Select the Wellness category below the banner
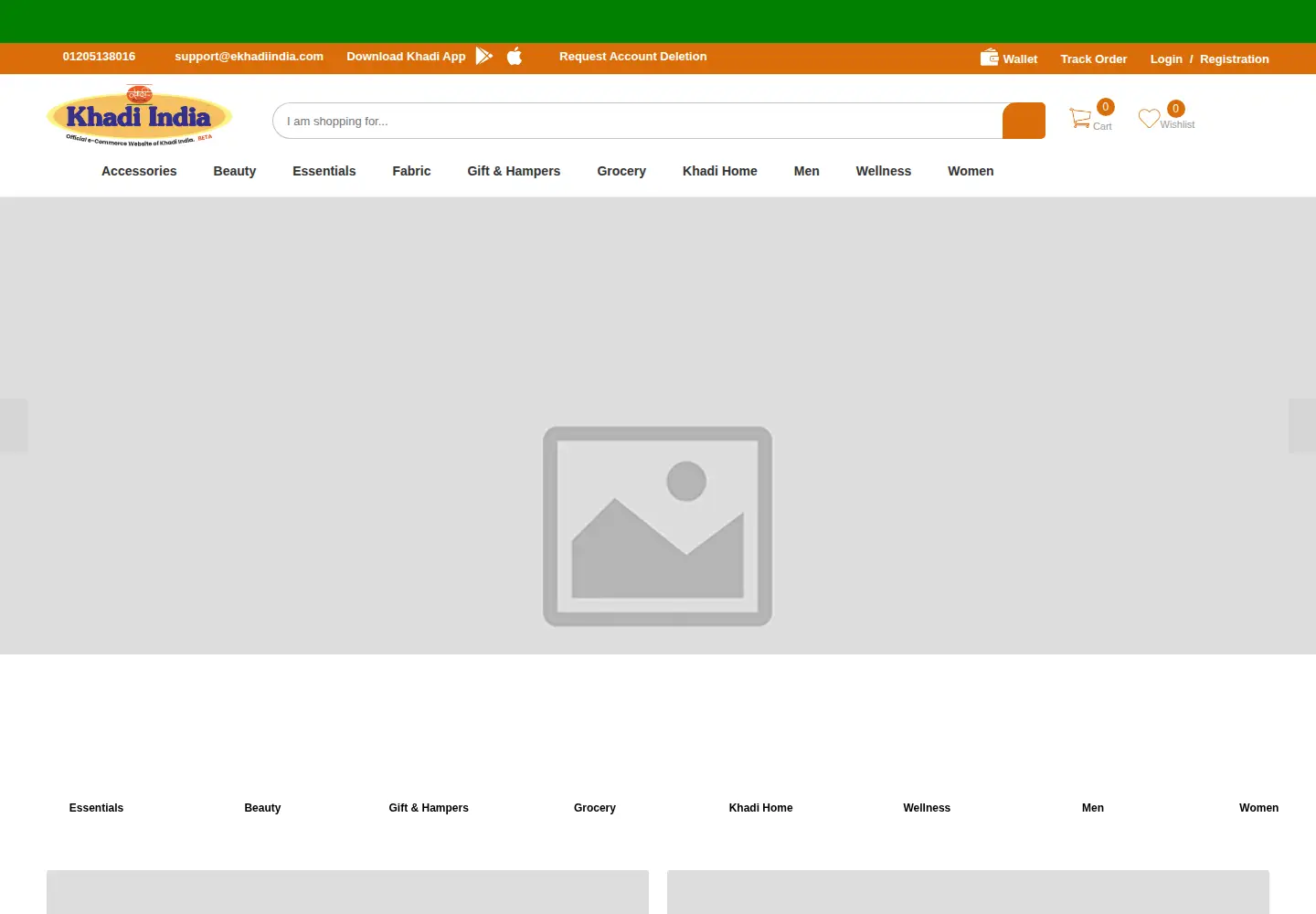 [x=927, y=808]
